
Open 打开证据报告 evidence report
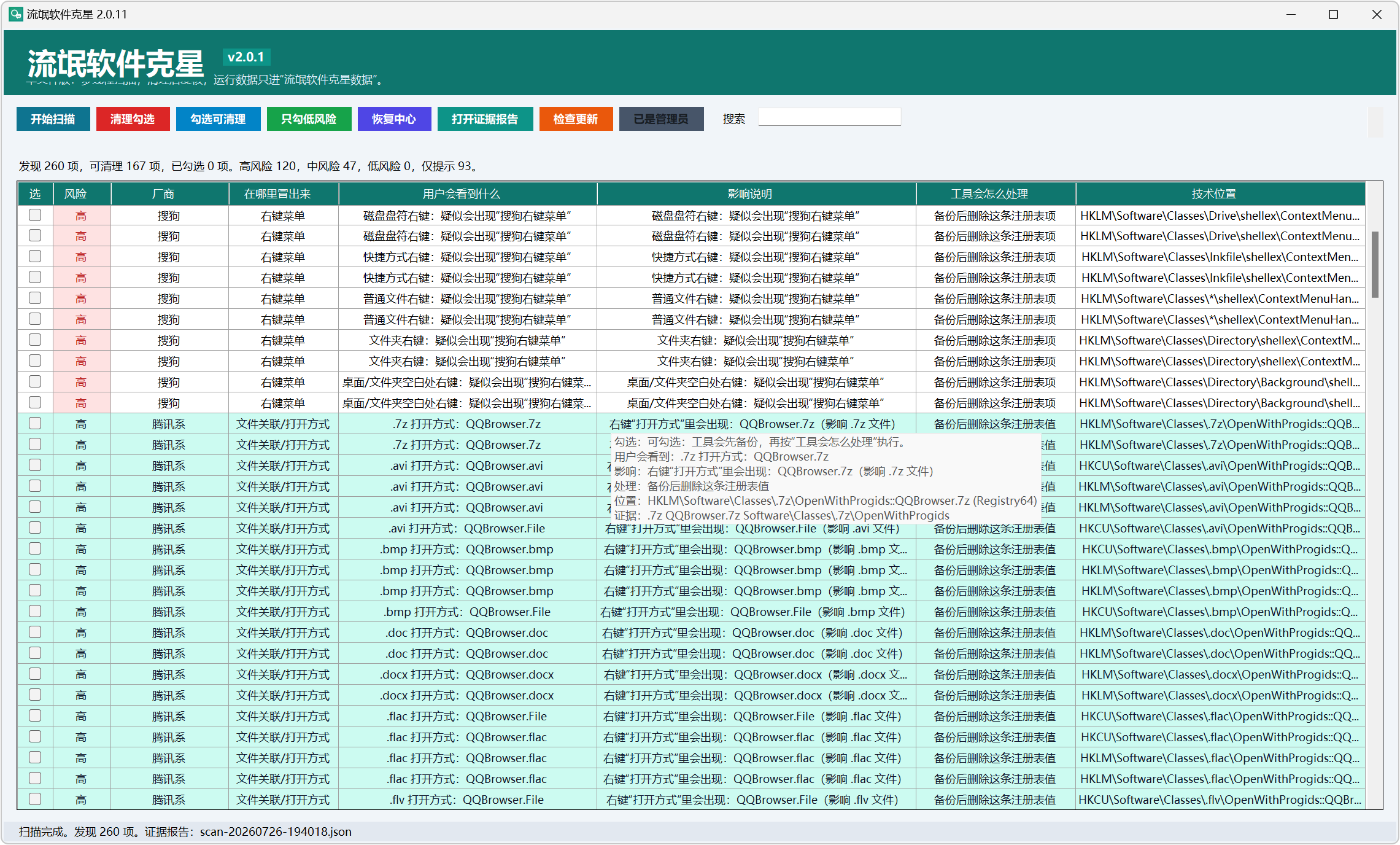point(485,119)
